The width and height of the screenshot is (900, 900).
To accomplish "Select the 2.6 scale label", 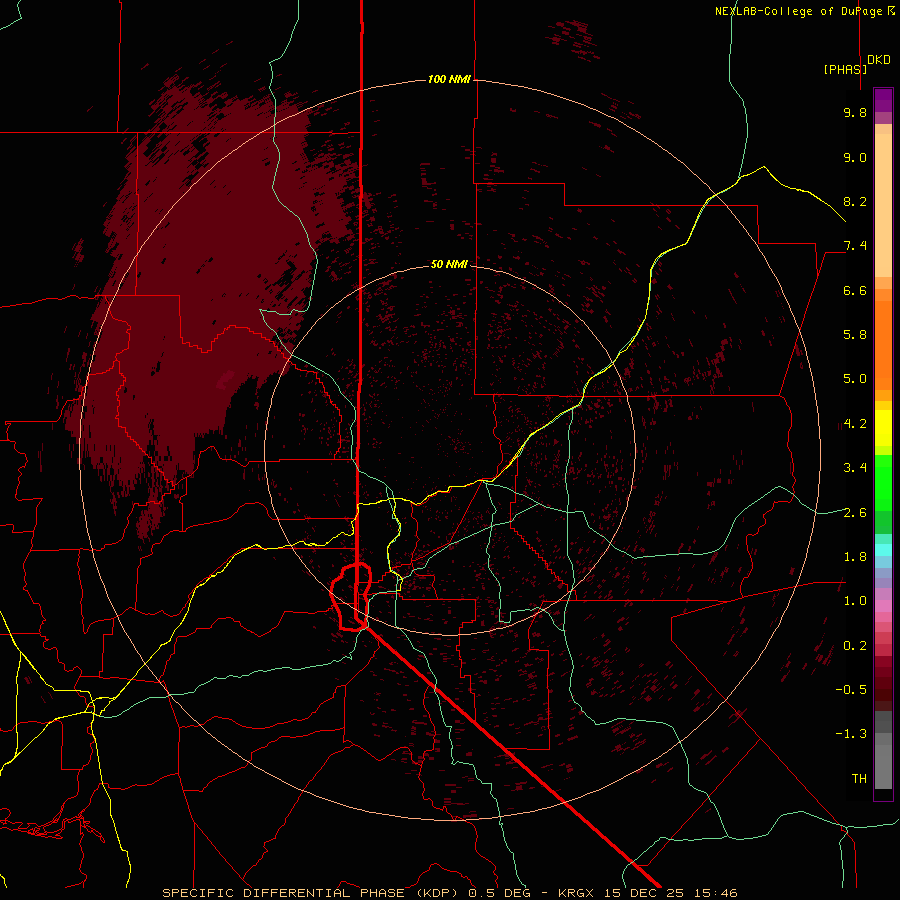I will tap(855, 513).
